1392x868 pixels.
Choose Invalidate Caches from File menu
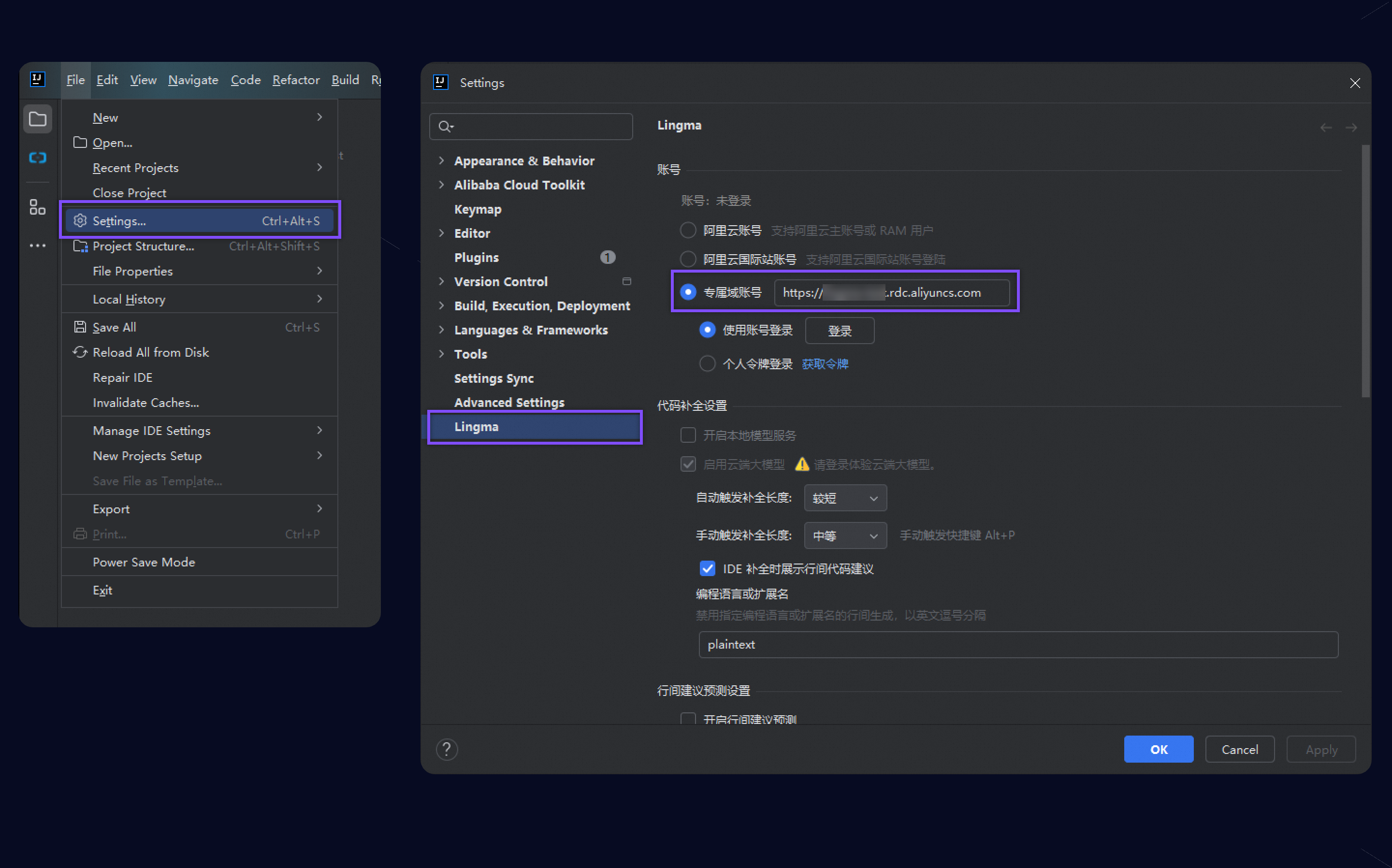146,403
